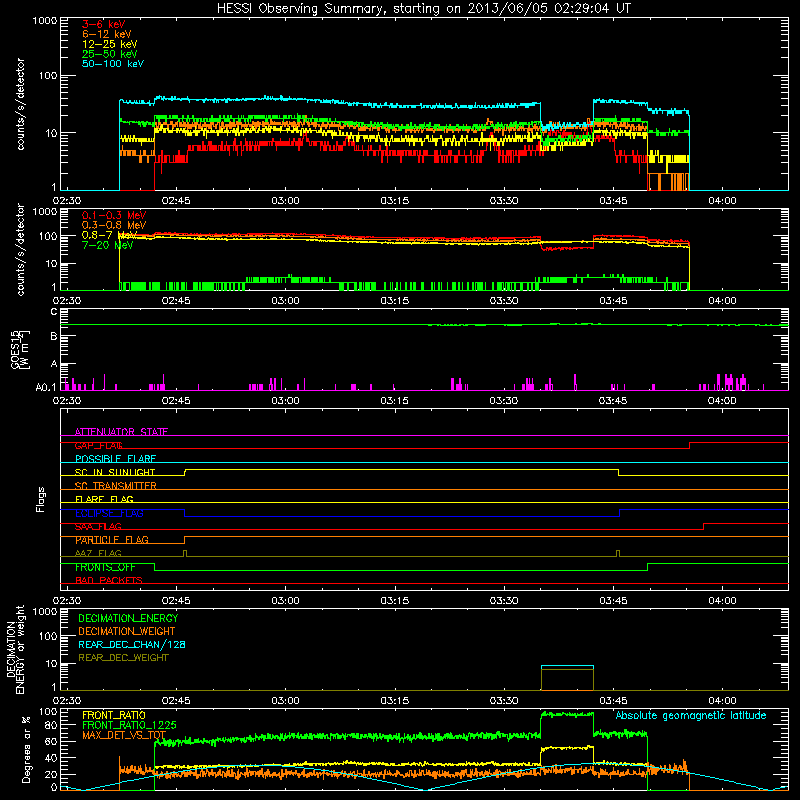
Task: Select the 3-6 keV legend label
Action: (x=104, y=24)
